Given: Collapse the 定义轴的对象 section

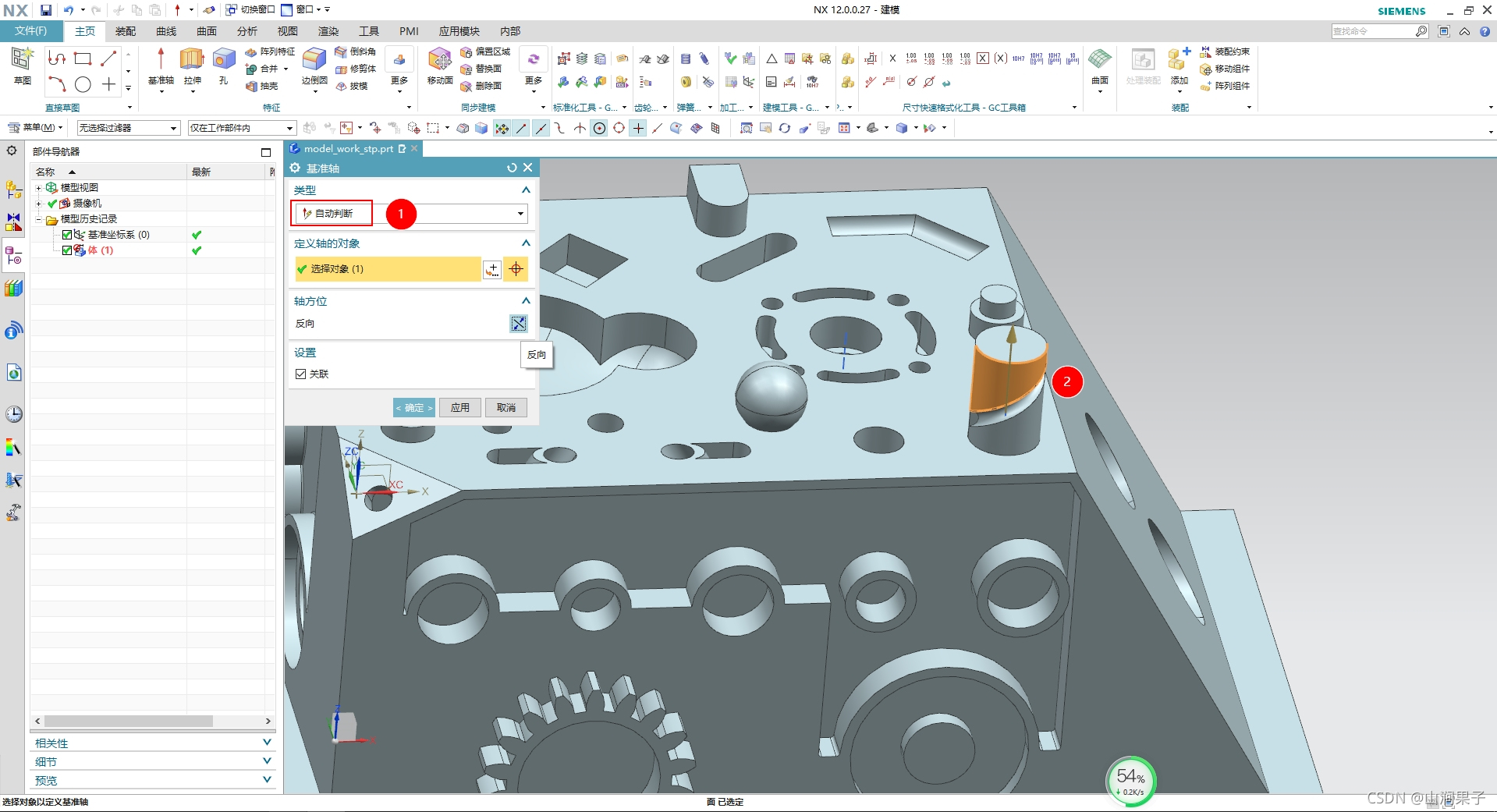Looking at the screenshot, I should click(x=526, y=243).
